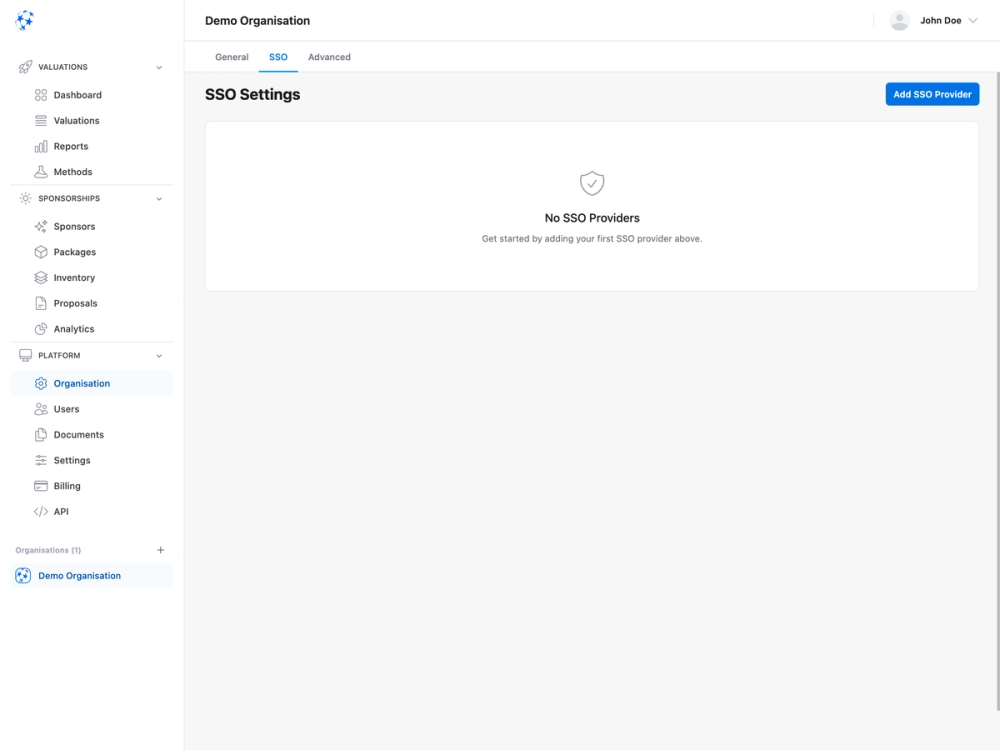Click the plus icon to add organisation
Viewport: 1000px width, 750px height.
[x=161, y=550]
